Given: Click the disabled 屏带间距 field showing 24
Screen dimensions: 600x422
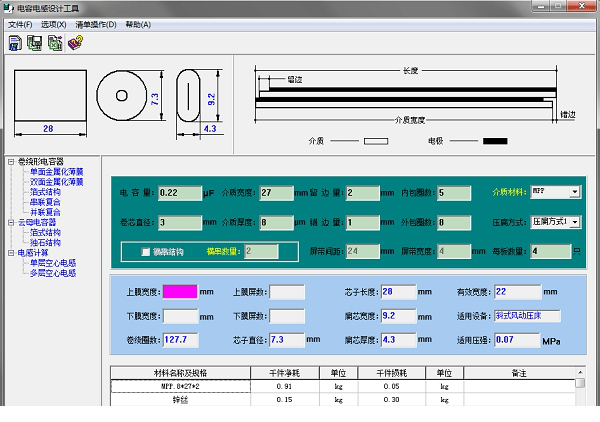Looking at the screenshot, I should (x=363, y=252).
